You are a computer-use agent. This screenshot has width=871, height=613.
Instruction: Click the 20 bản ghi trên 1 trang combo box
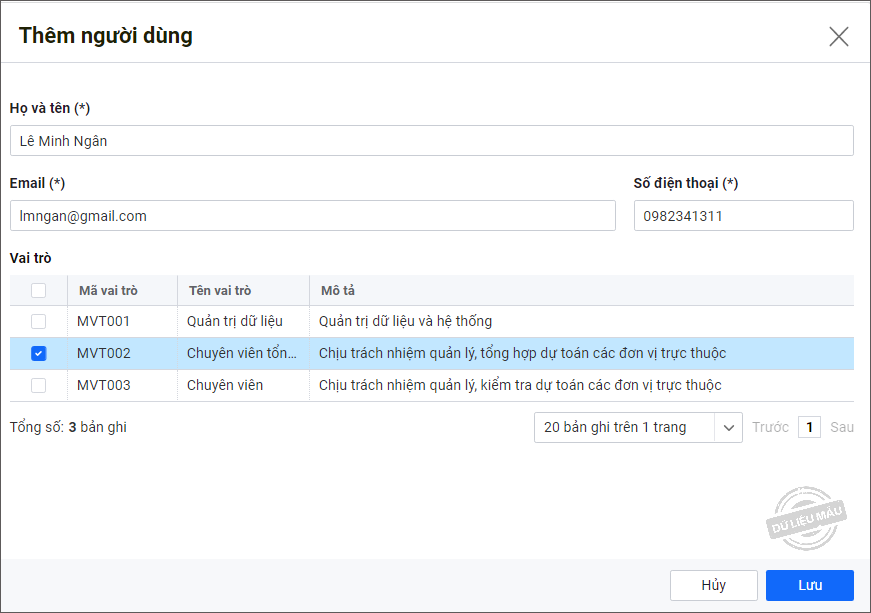tap(624, 428)
